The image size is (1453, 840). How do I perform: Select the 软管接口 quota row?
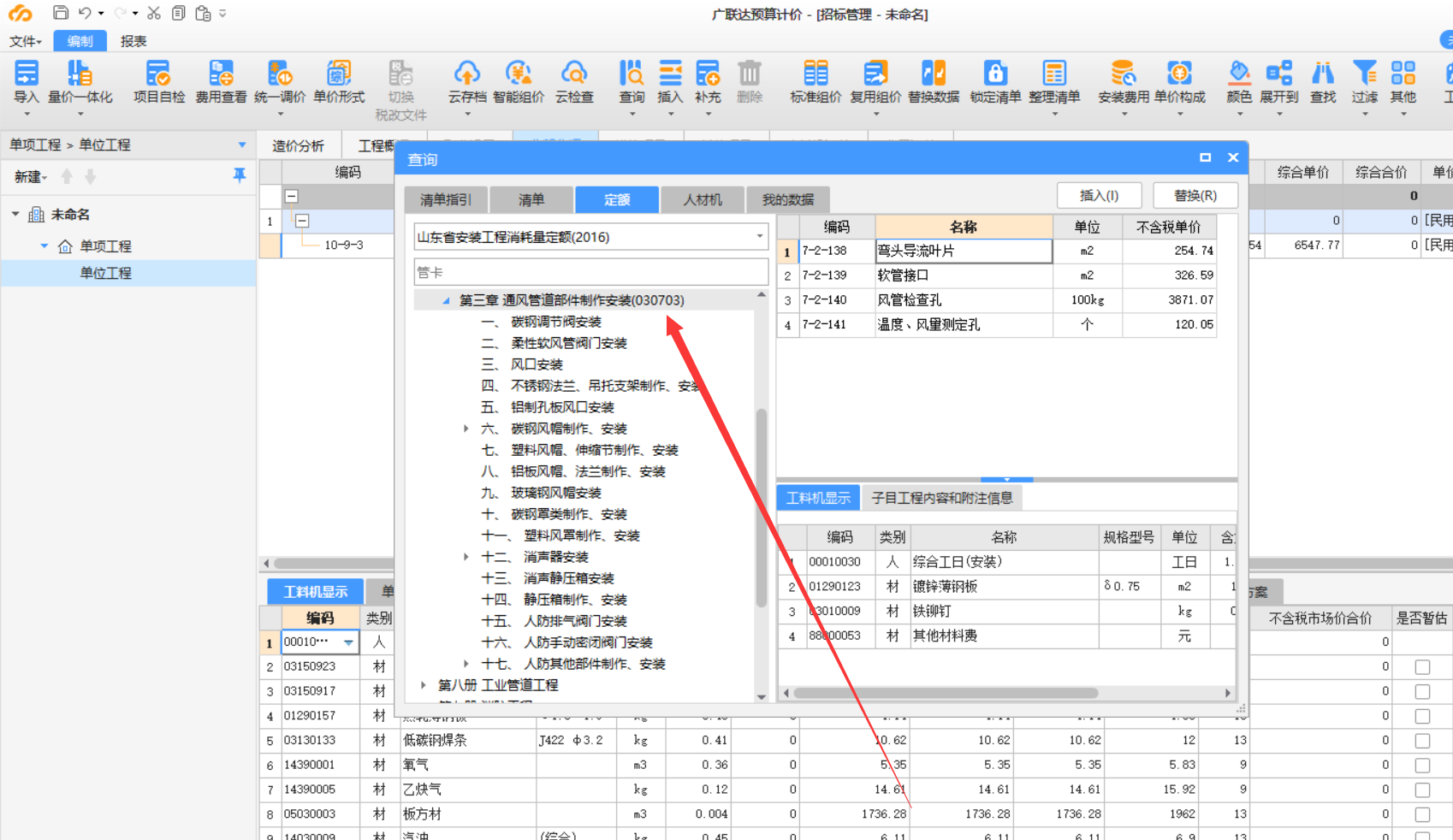[x=997, y=275]
